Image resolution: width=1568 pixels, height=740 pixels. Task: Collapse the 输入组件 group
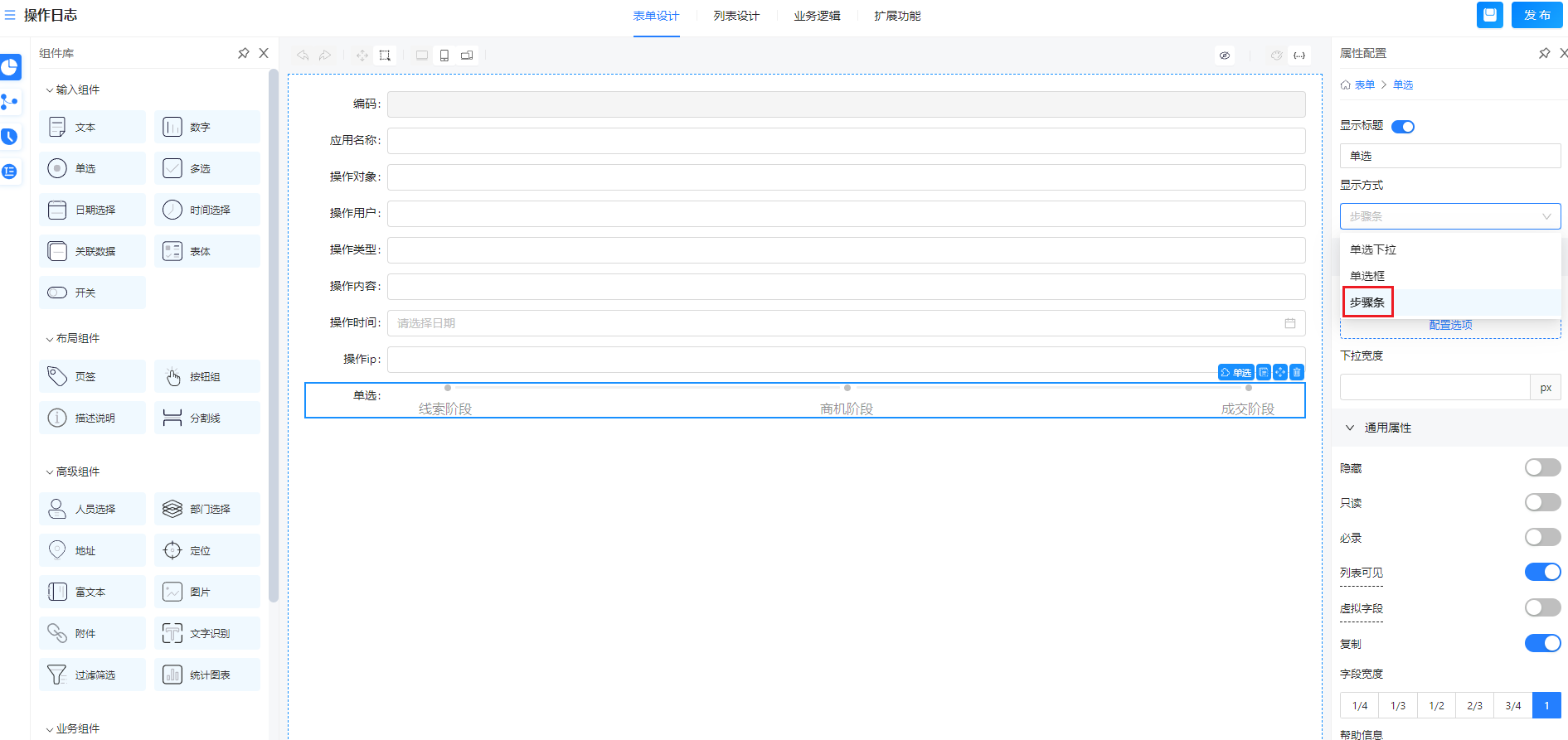point(50,89)
